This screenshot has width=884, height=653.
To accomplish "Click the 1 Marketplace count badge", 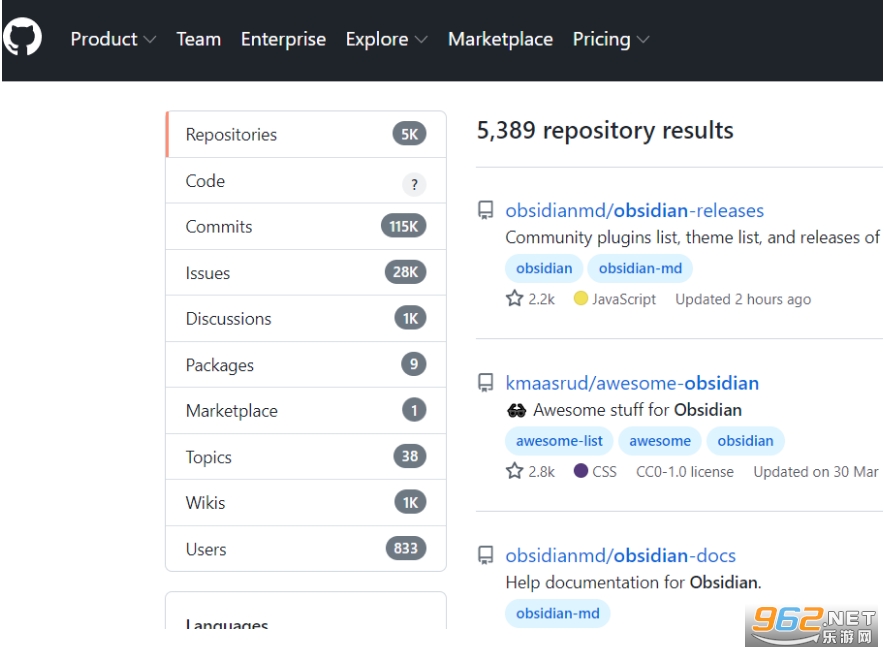I will [x=414, y=410].
